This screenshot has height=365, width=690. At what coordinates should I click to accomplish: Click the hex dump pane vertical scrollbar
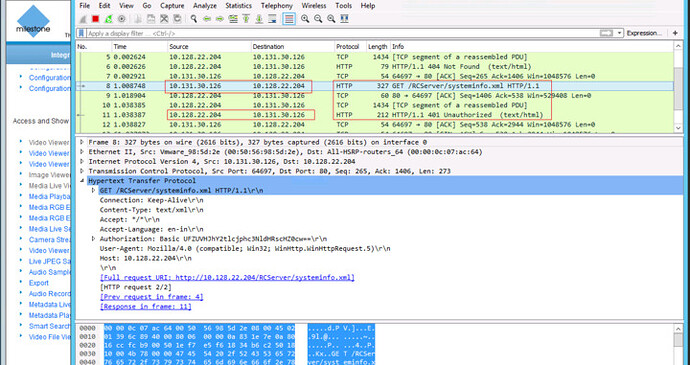pos(678,345)
